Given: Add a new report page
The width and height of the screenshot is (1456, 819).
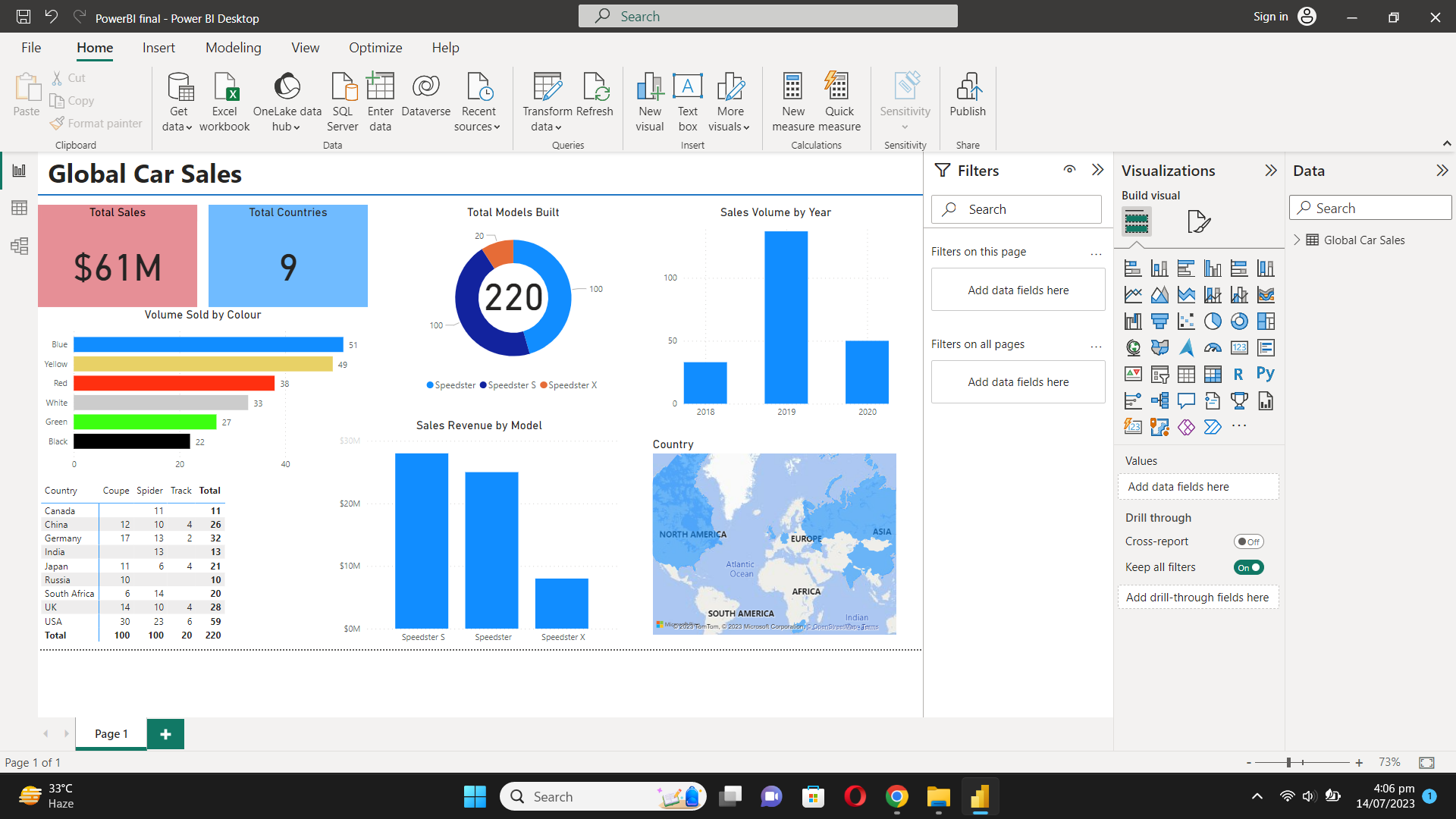Looking at the screenshot, I should coord(165,734).
